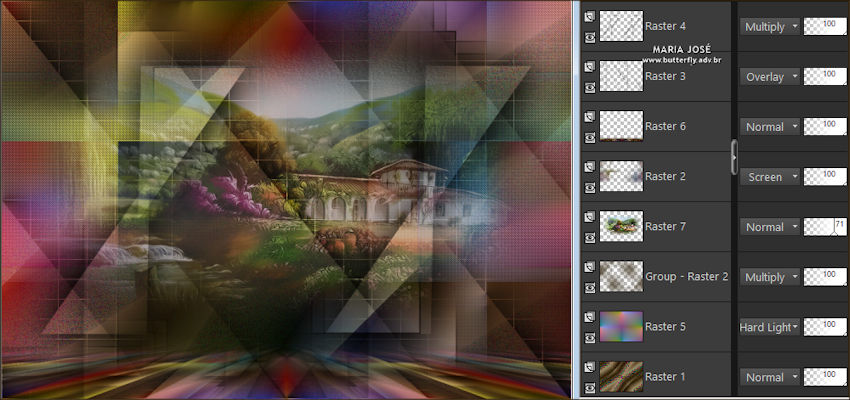Click the layer type icon of Group - Raster 2
The width and height of the screenshot is (850, 400).
pos(590,268)
